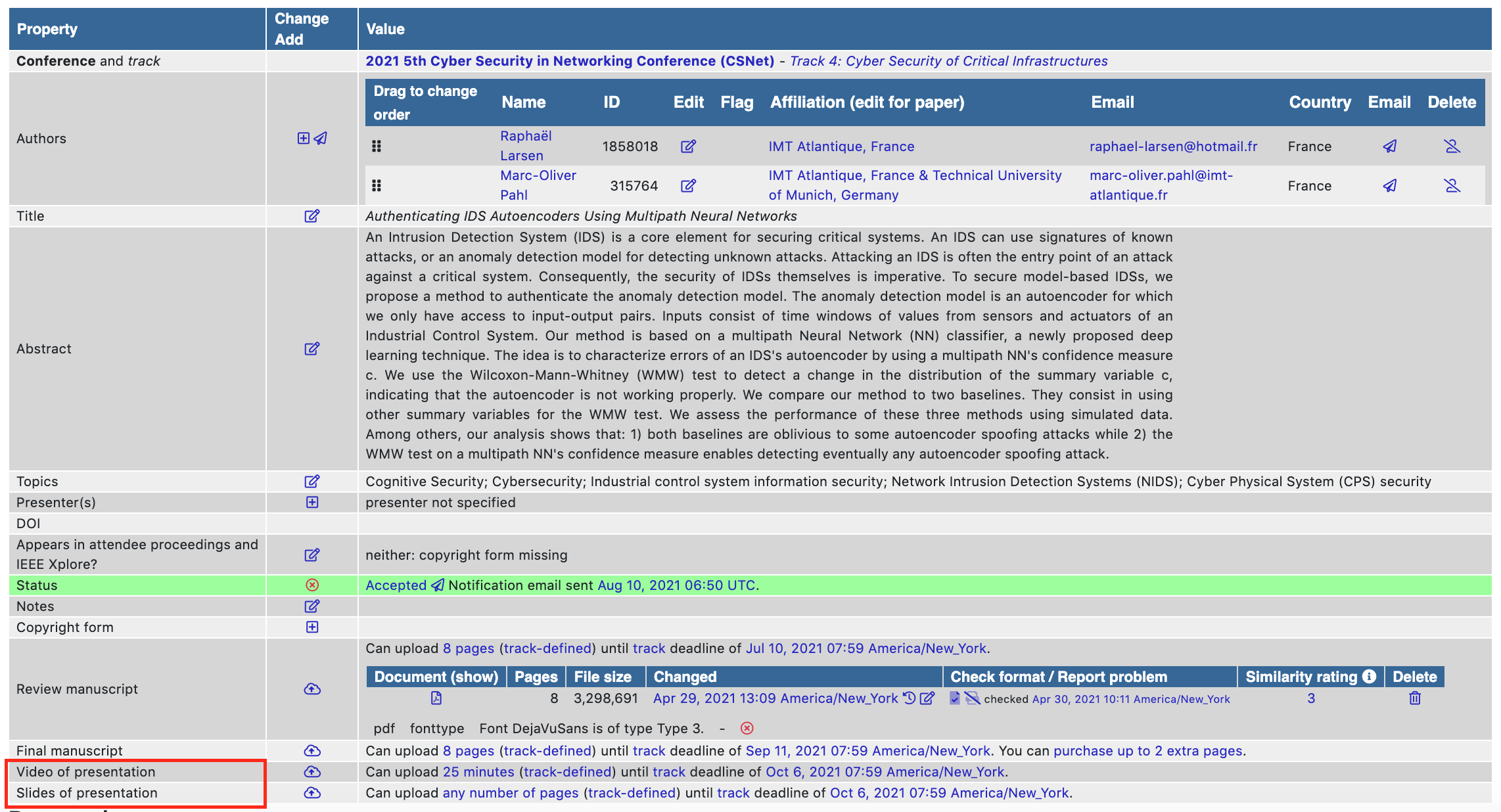Delete the review manuscript with trash icon
This screenshot has width=1501, height=812.
tap(1415, 698)
